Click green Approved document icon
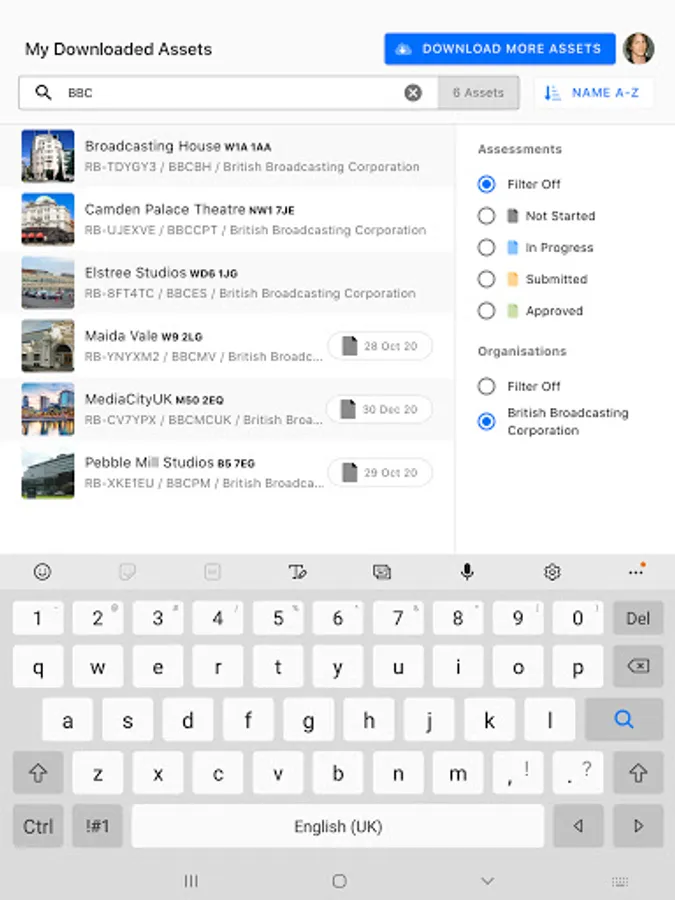 pos(513,311)
